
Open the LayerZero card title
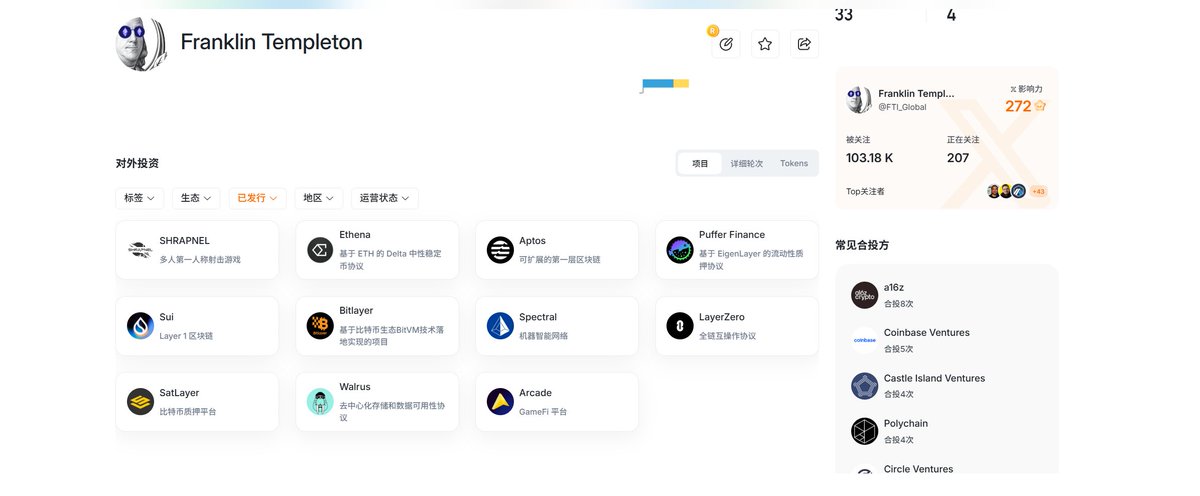tap(722, 317)
